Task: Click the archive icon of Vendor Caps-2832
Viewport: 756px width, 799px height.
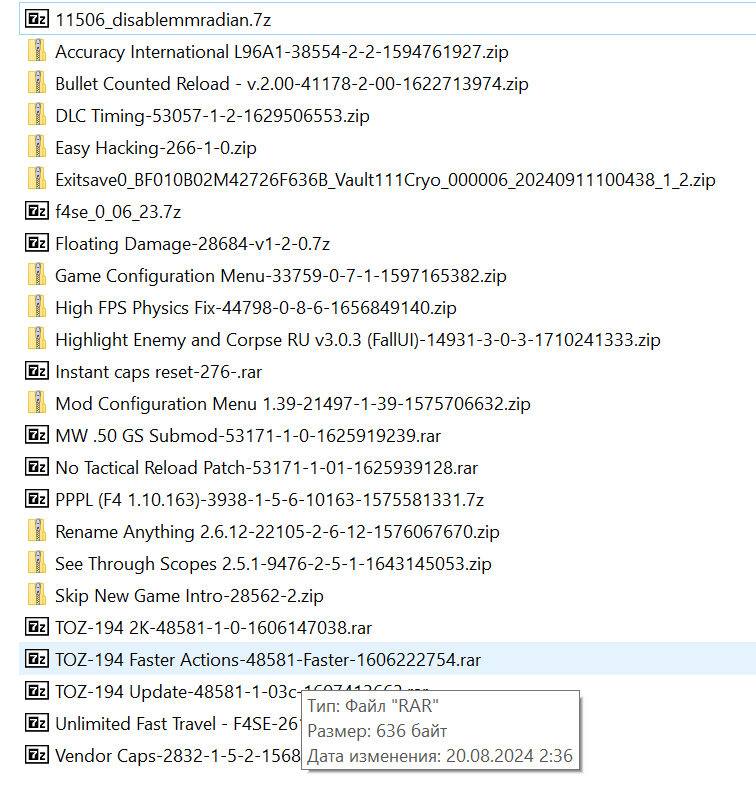Action: 37,755
